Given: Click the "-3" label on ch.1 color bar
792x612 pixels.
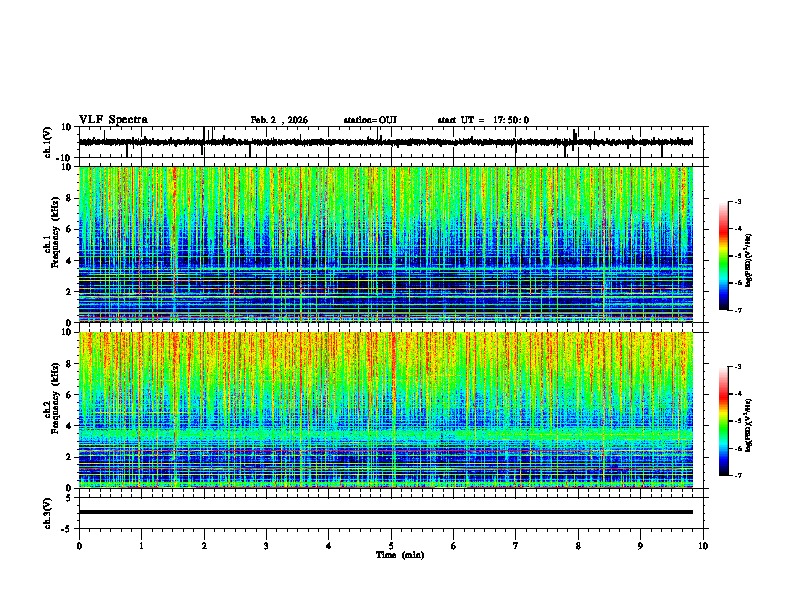Looking at the screenshot, I should (x=738, y=202).
